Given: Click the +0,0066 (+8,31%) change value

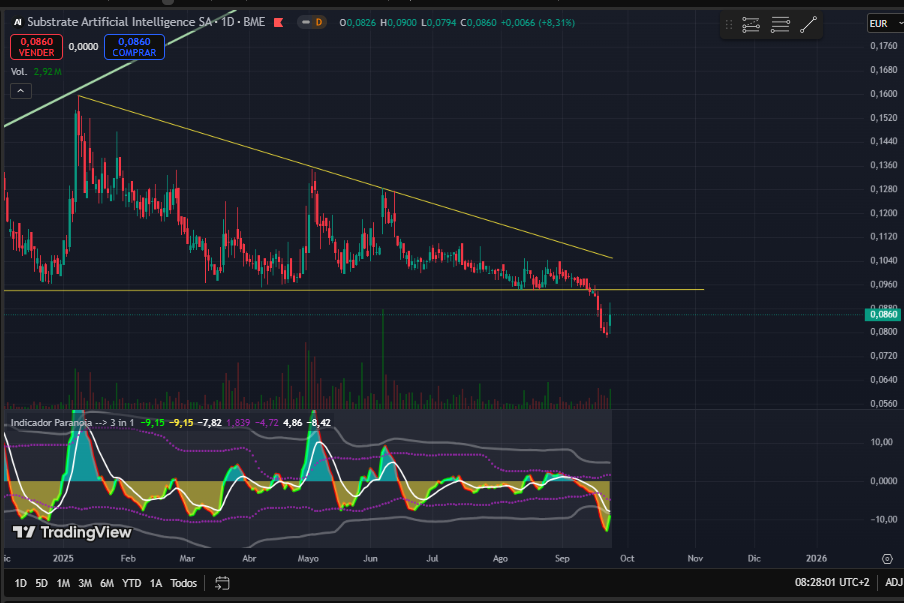Looking at the screenshot, I should [x=537, y=22].
